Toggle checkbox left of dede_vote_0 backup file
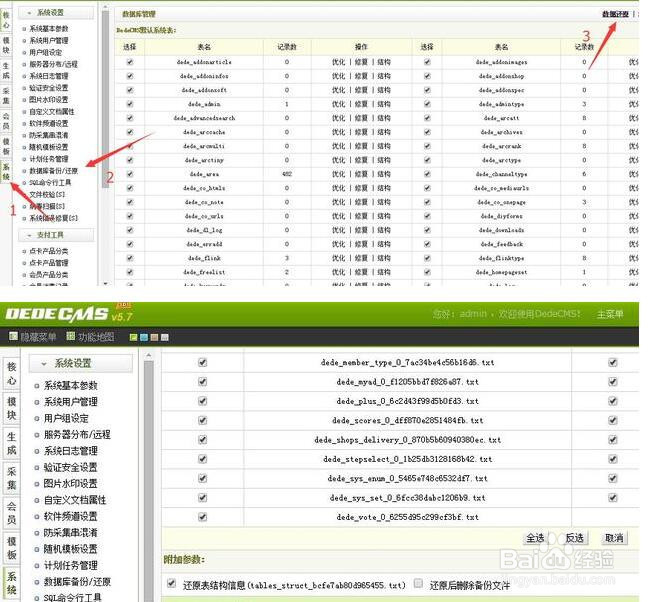 [203, 517]
